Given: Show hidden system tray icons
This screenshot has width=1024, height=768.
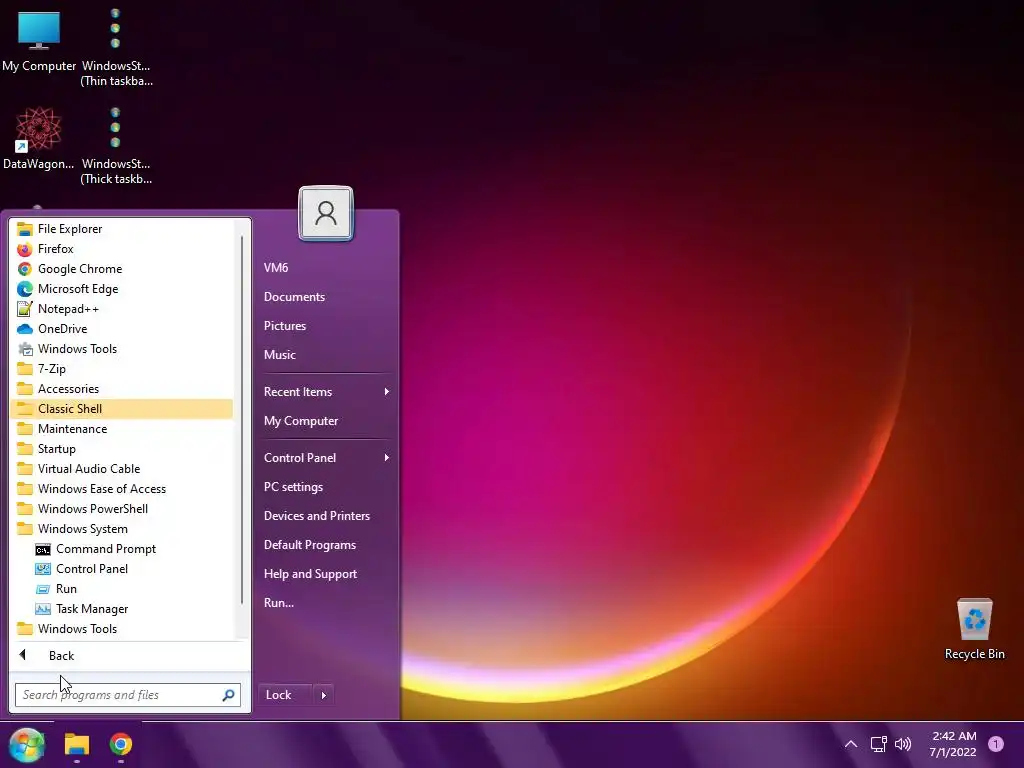Looking at the screenshot, I should pos(851,744).
